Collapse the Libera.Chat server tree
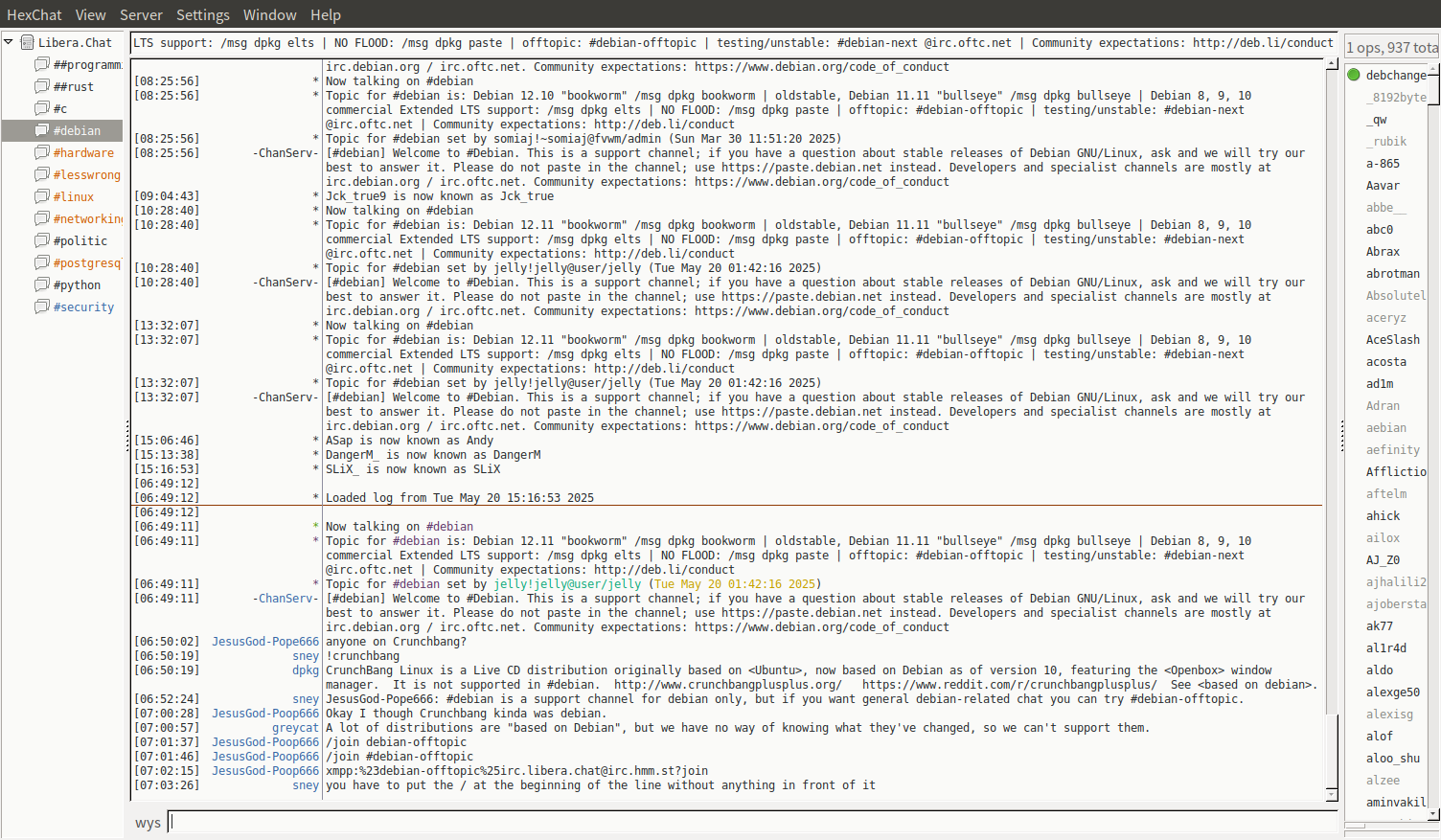 pyautogui.click(x=9, y=42)
